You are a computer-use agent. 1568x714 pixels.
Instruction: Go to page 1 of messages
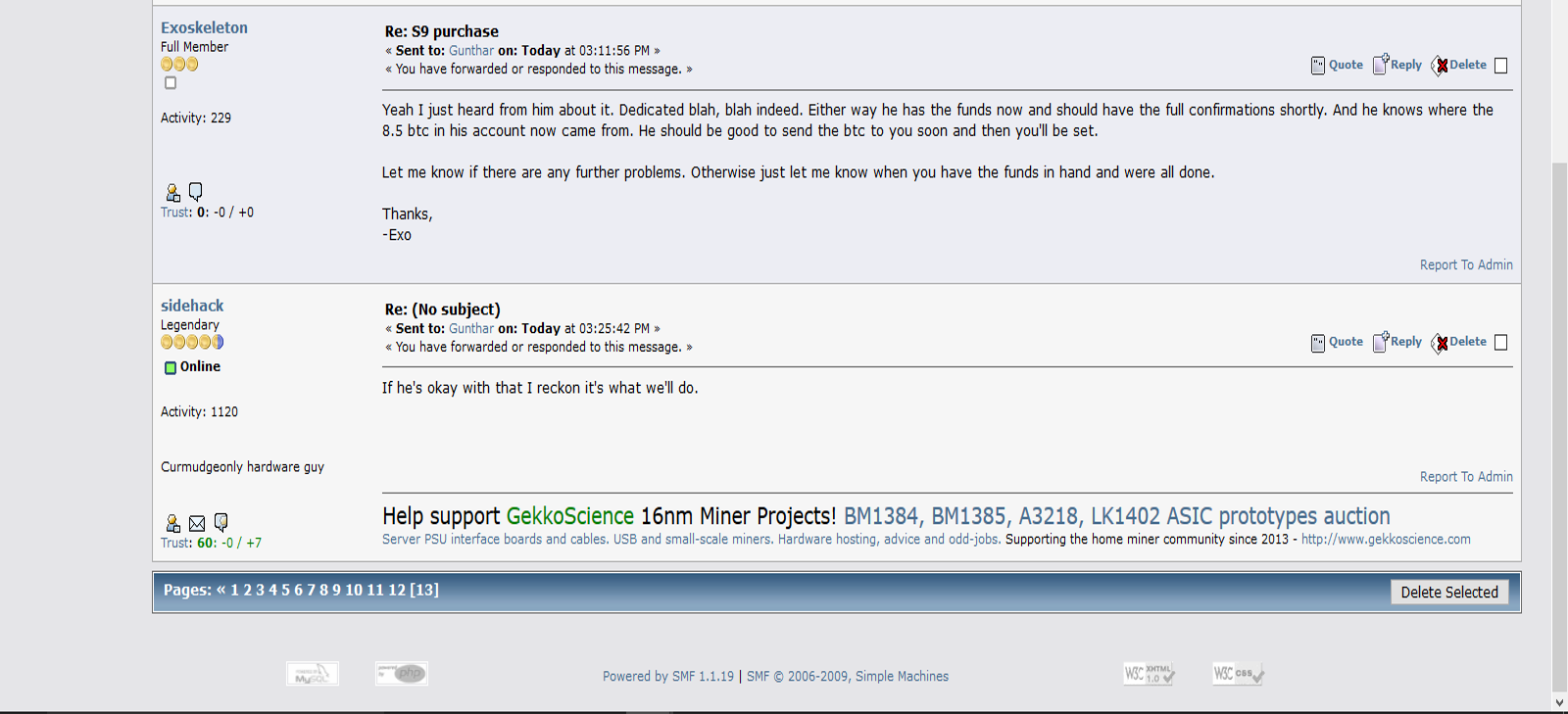point(234,590)
